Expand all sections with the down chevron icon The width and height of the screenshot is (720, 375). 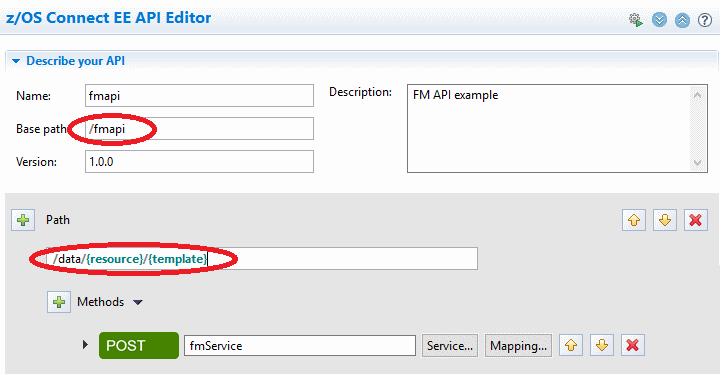coord(659,20)
